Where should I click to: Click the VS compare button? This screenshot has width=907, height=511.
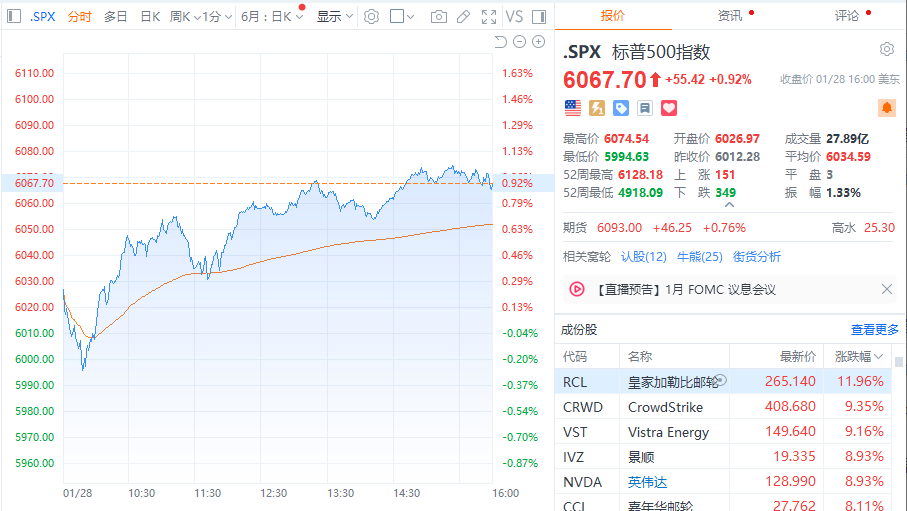514,17
